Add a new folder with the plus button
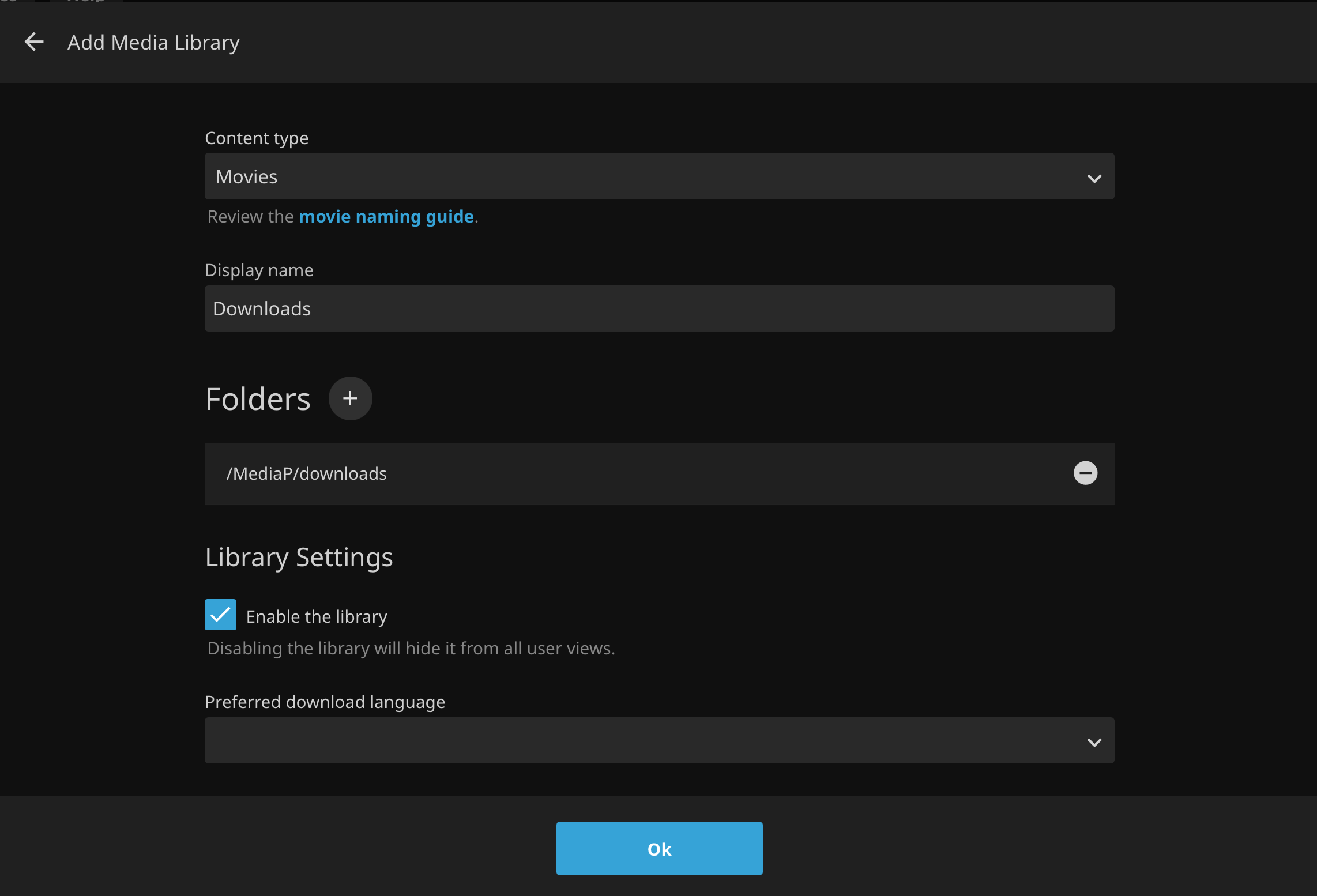Image resolution: width=1317 pixels, height=896 pixels. tap(350, 398)
